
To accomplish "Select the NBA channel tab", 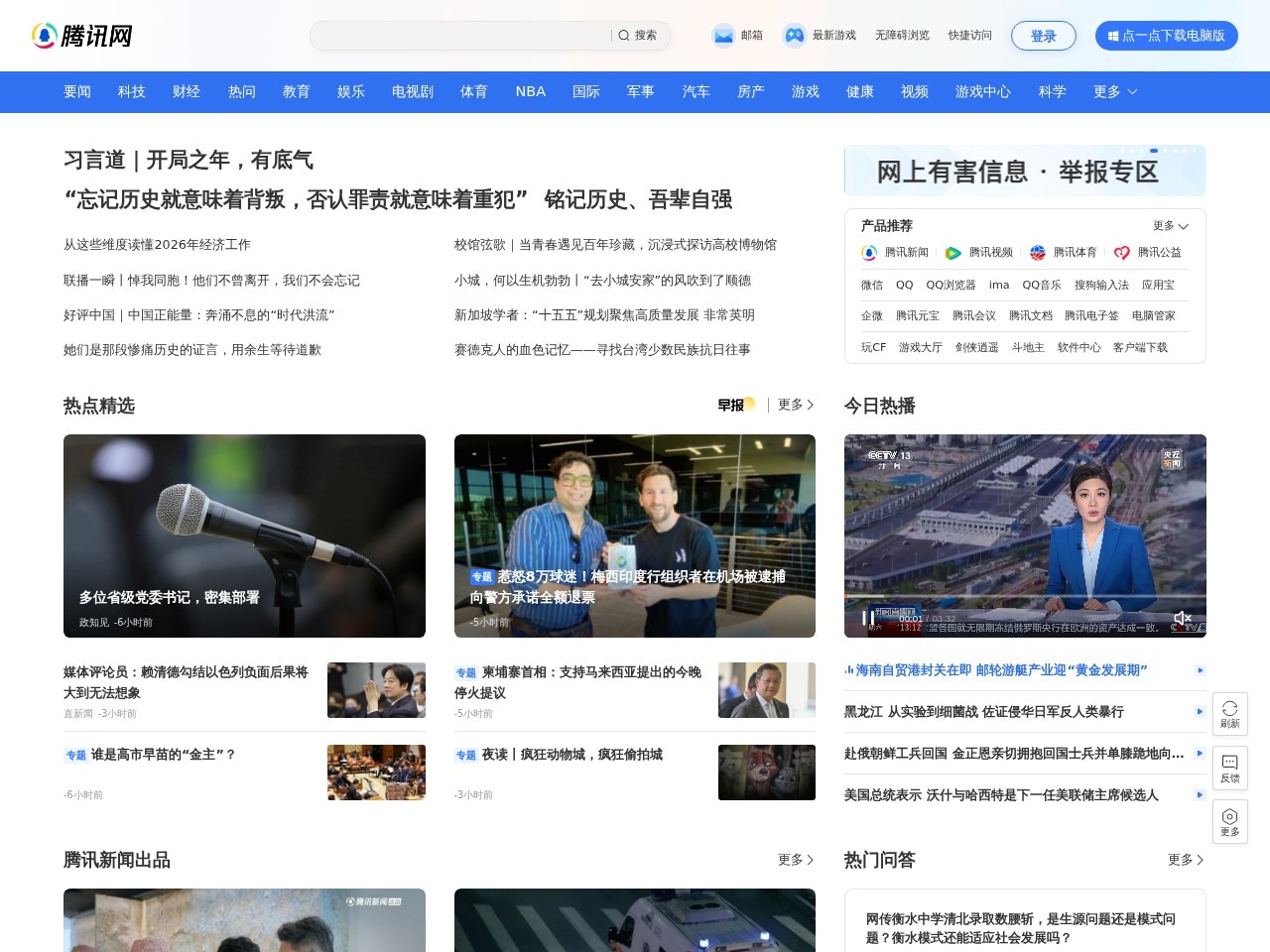I will 530,91.
